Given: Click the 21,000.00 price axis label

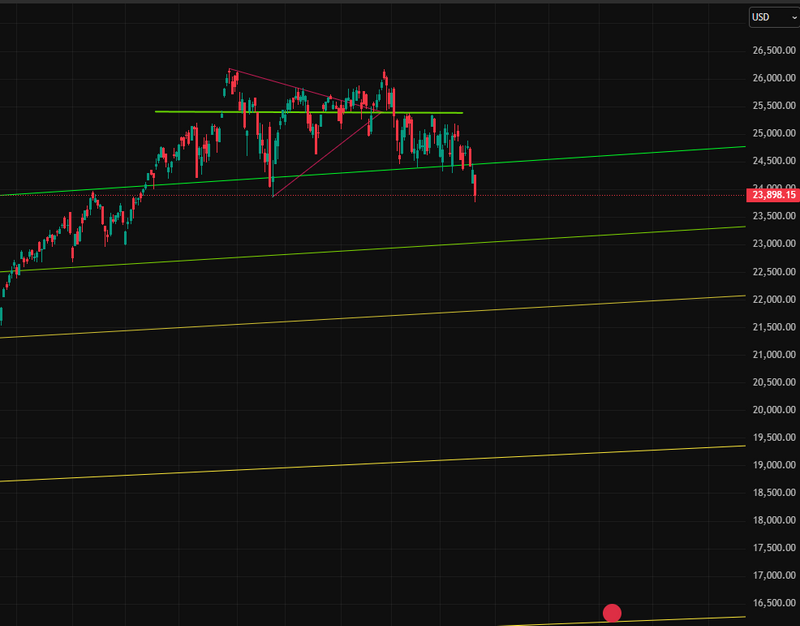Looking at the screenshot, I should [774, 354].
